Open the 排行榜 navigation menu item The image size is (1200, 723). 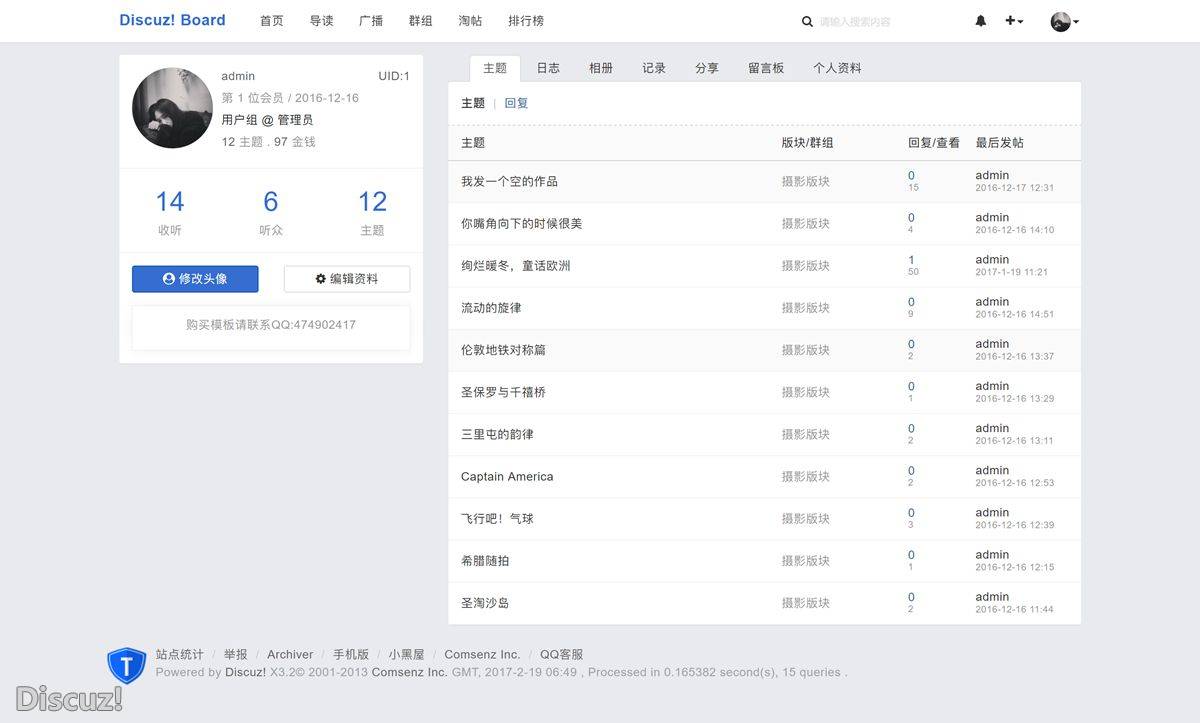point(526,21)
